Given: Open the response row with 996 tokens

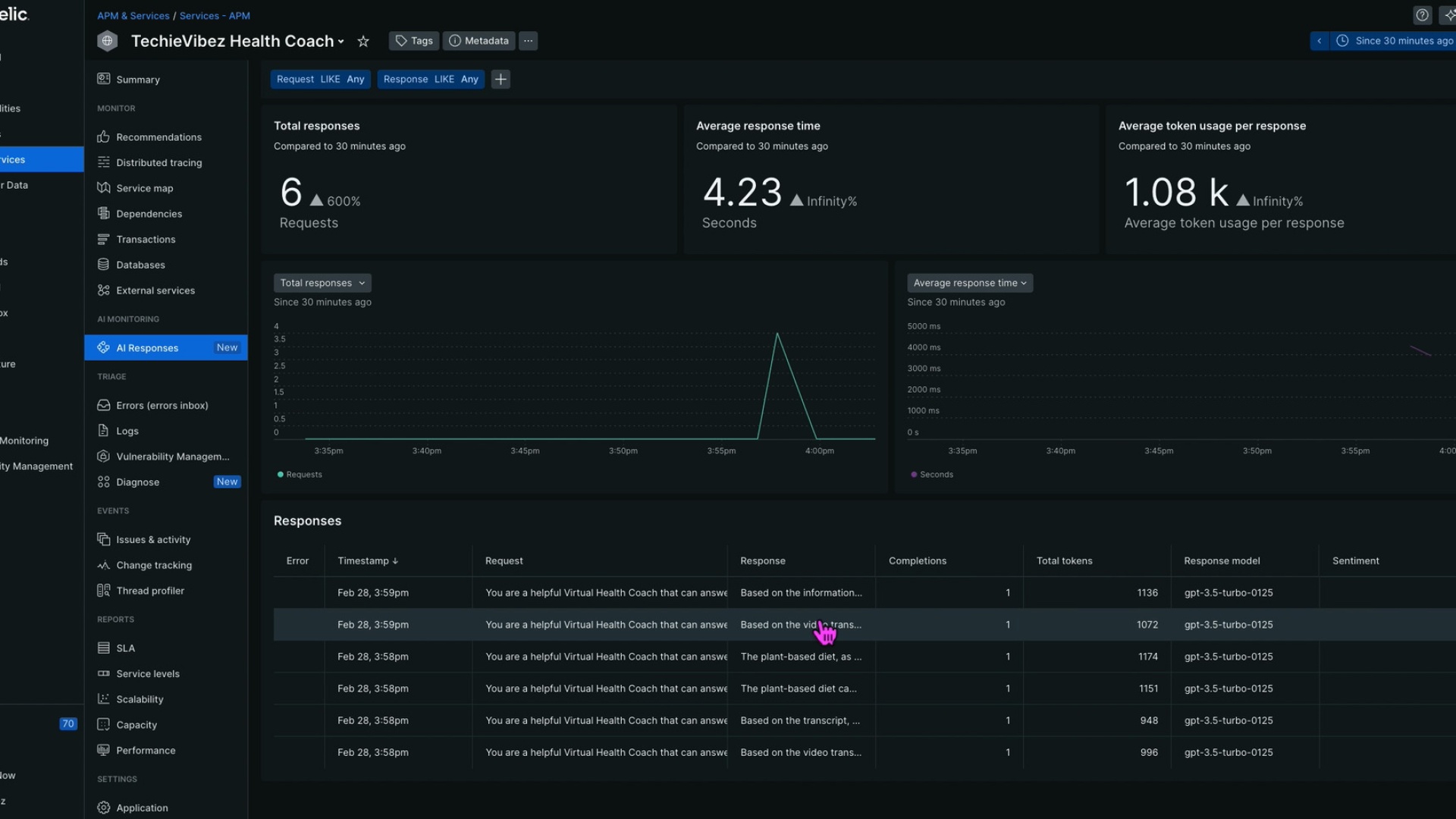Looking at the screenshot, I should tap(864, 752).
